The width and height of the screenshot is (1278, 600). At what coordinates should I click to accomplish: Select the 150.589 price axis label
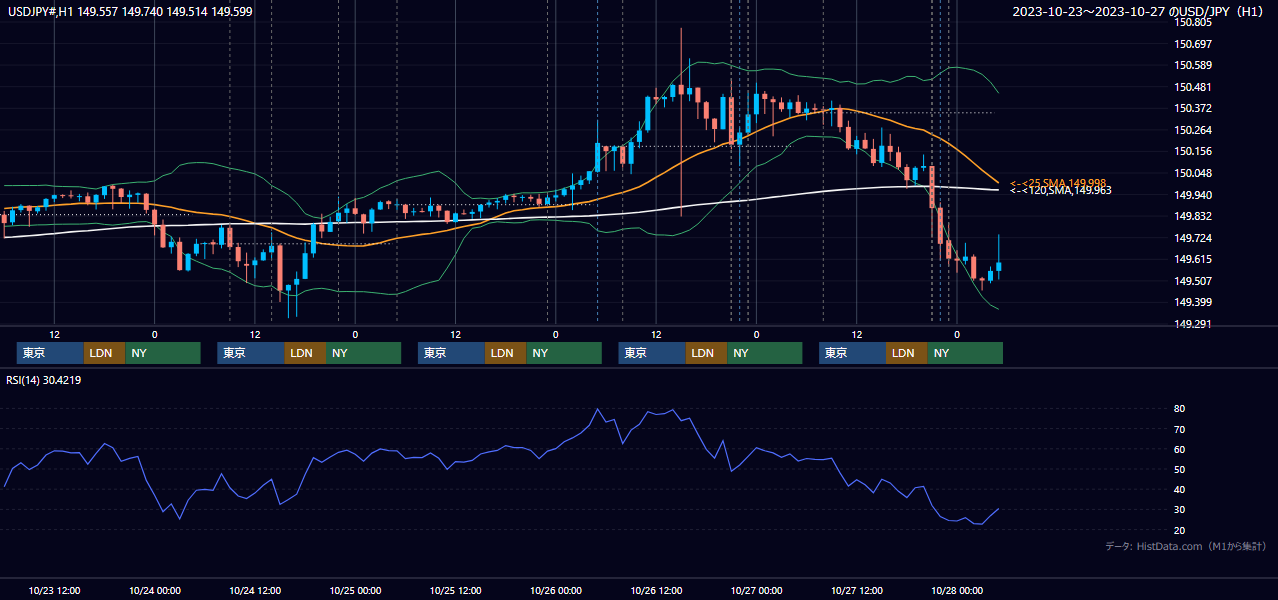[1192, 65]
